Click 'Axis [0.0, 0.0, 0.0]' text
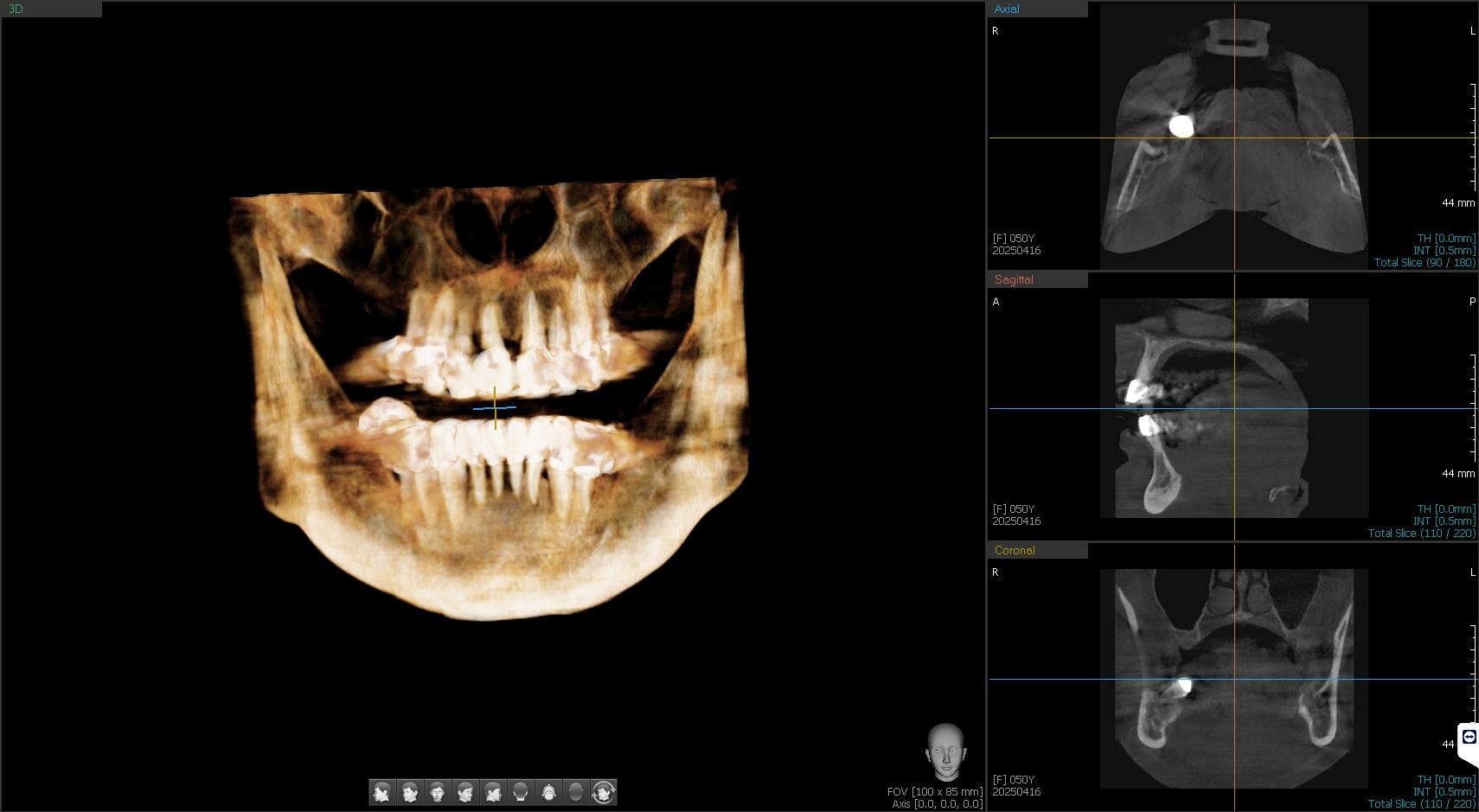Screen dimensions: 1479x812 tap(938, 804)
